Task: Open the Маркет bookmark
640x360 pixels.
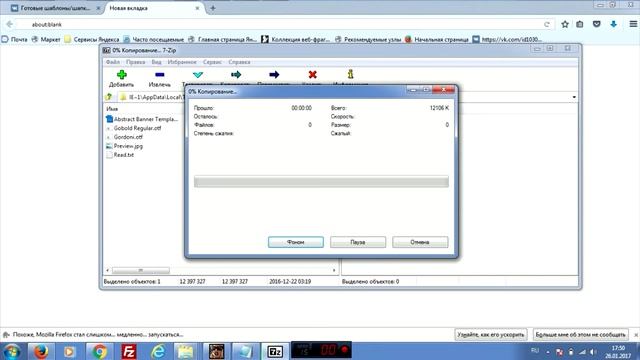Action: tap(46, 40)
